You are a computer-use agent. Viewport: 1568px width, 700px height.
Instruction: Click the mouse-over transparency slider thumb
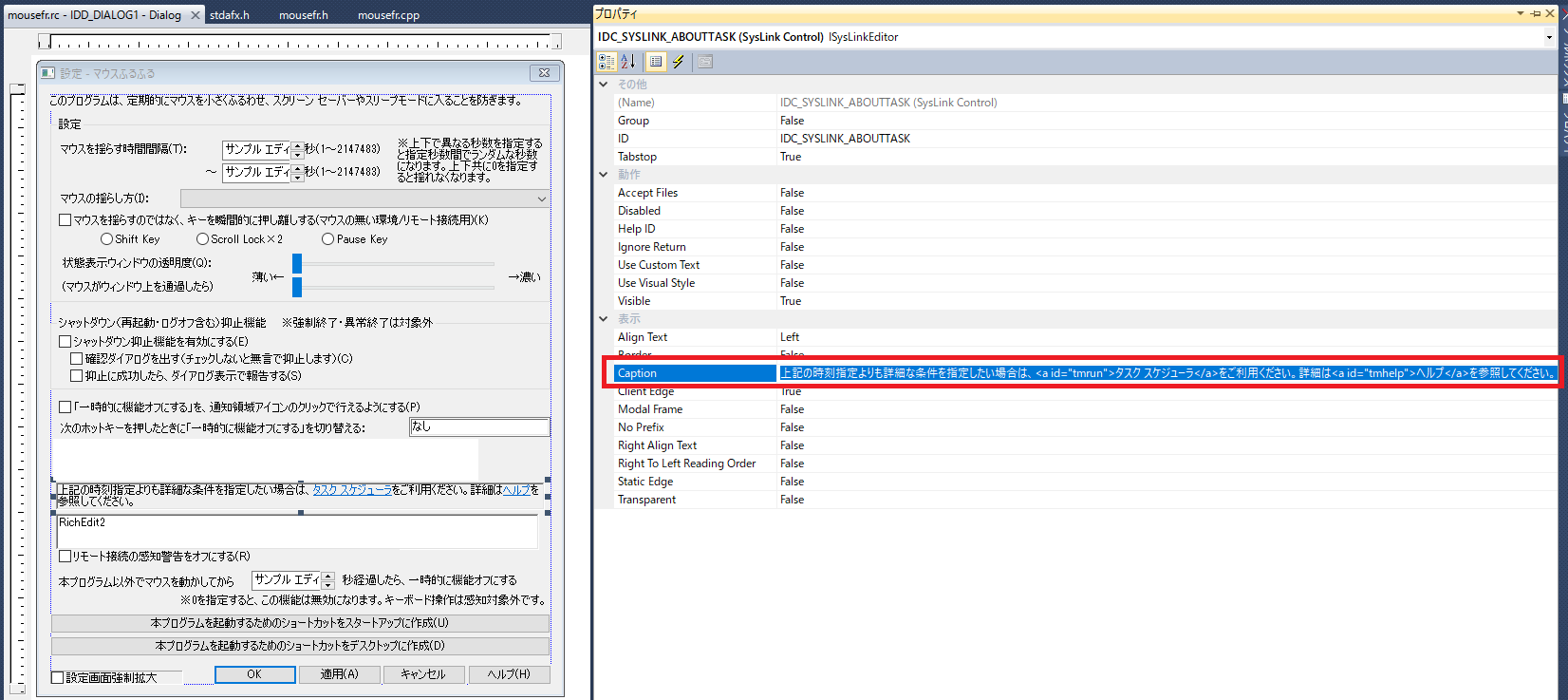coord(297,287)
